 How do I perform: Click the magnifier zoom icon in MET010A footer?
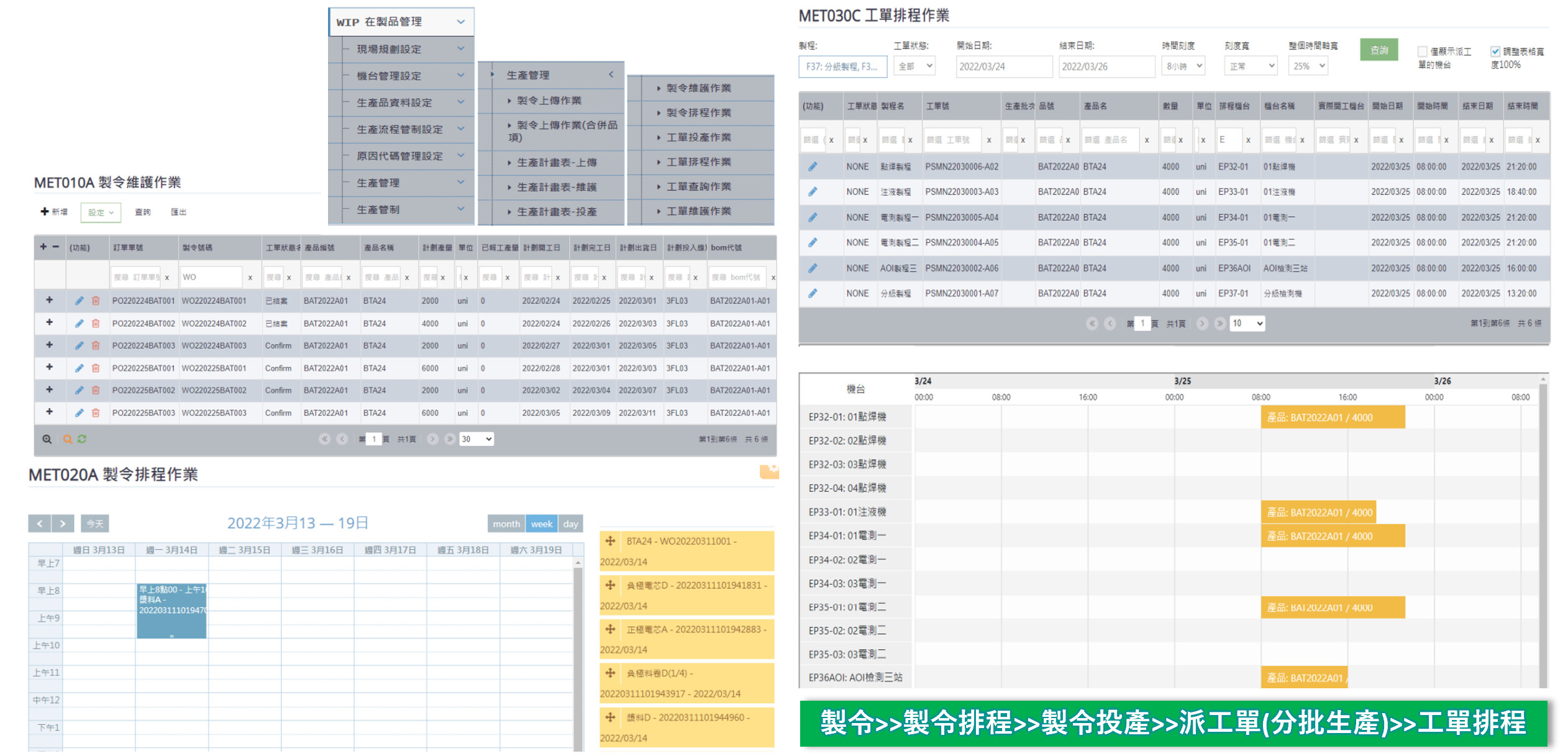tap(47, 439)
